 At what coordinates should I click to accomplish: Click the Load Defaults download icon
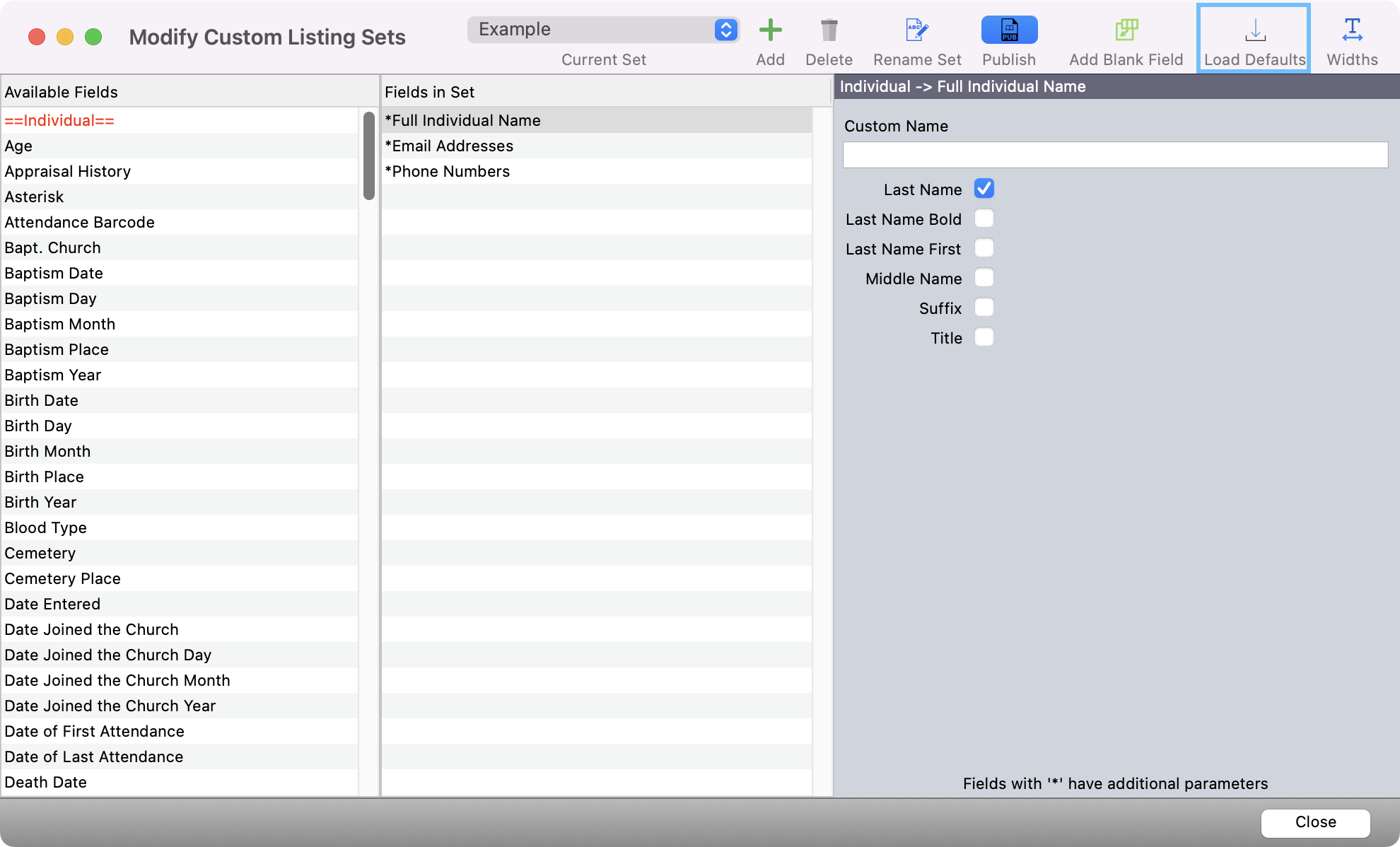pos(1254,30)
